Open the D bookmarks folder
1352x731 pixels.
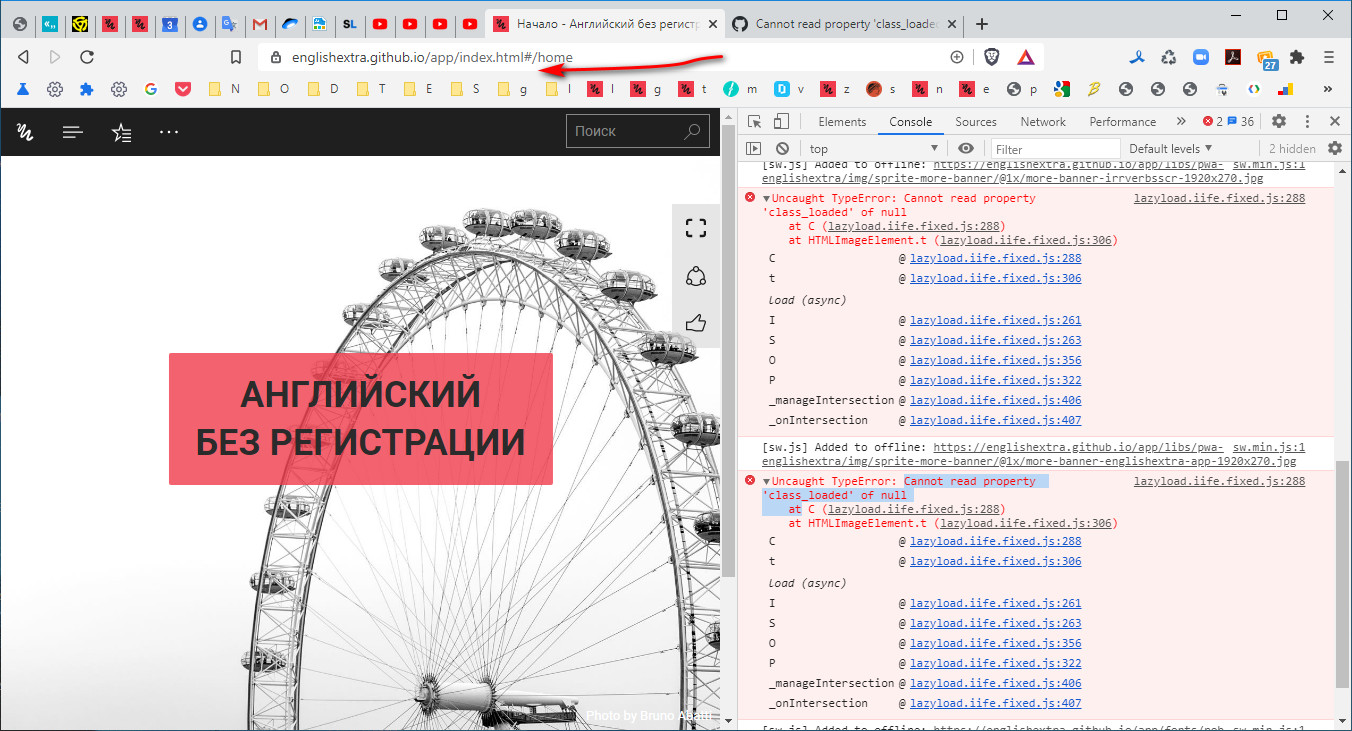pos(323,89)
